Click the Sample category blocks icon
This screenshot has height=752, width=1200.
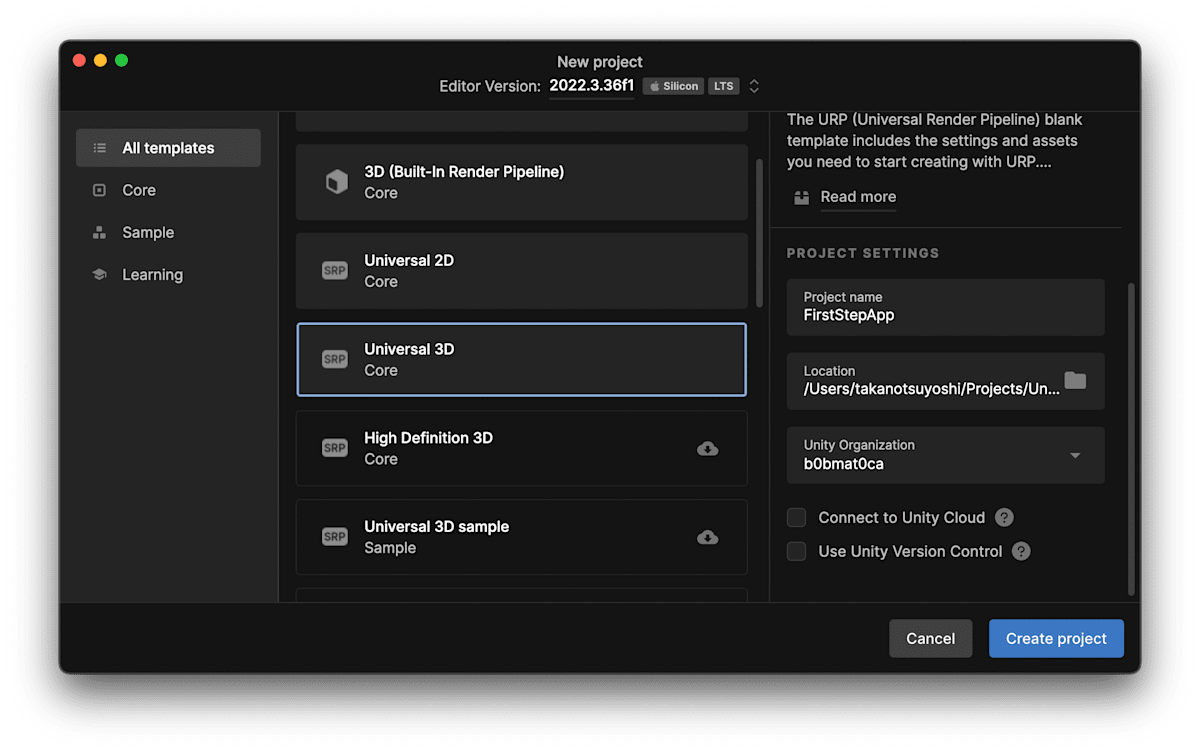coord(99,232)
